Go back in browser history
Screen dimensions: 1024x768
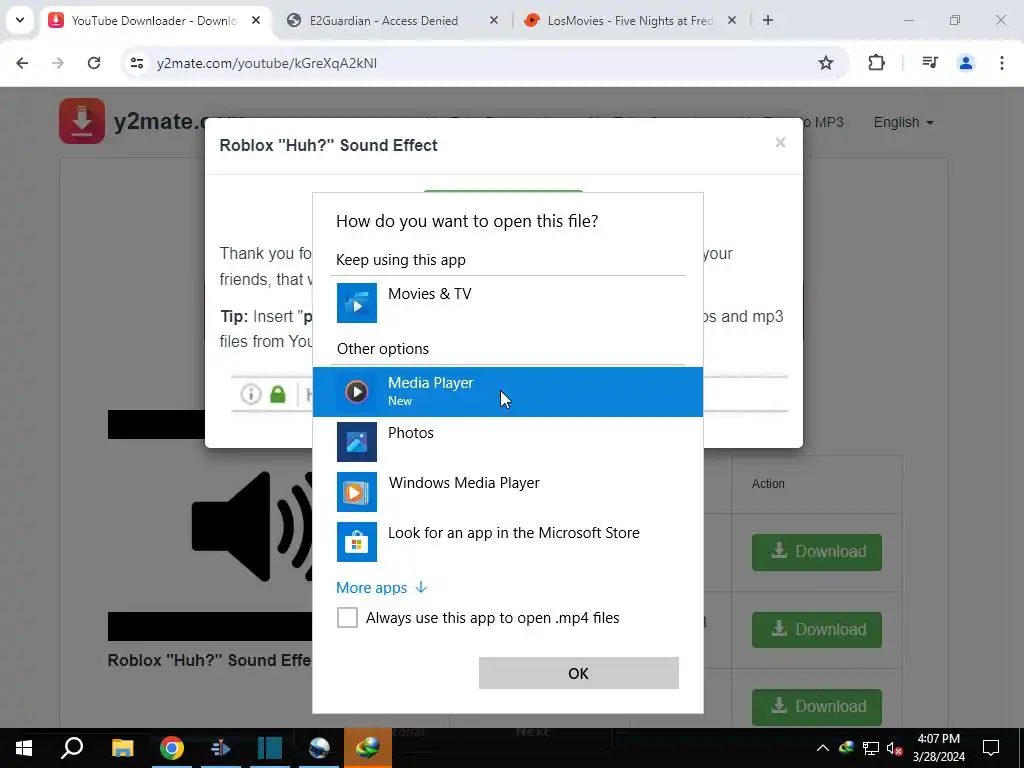tap(22, 63)
